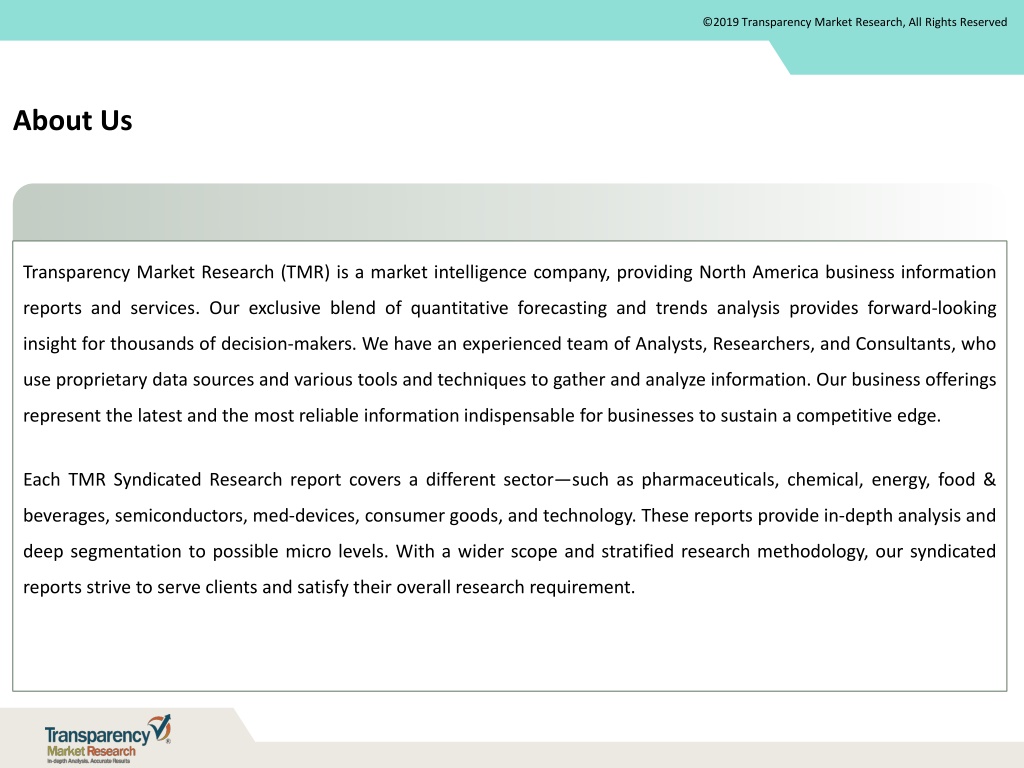Click the second paragraph starting "Each TMR Syndicated"
Viewport: 1024px width, 768px height.
[509, 533]
